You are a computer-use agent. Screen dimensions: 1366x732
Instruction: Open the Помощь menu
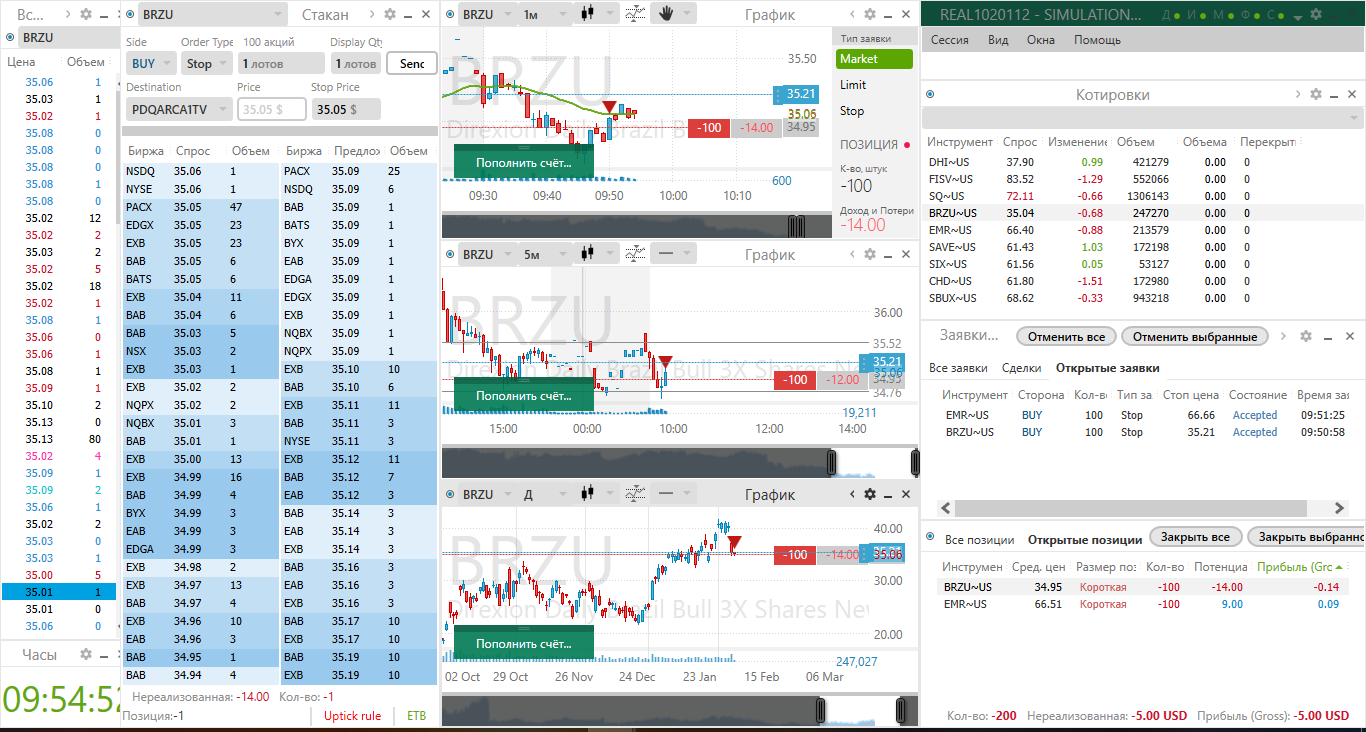pos(1097,40)
